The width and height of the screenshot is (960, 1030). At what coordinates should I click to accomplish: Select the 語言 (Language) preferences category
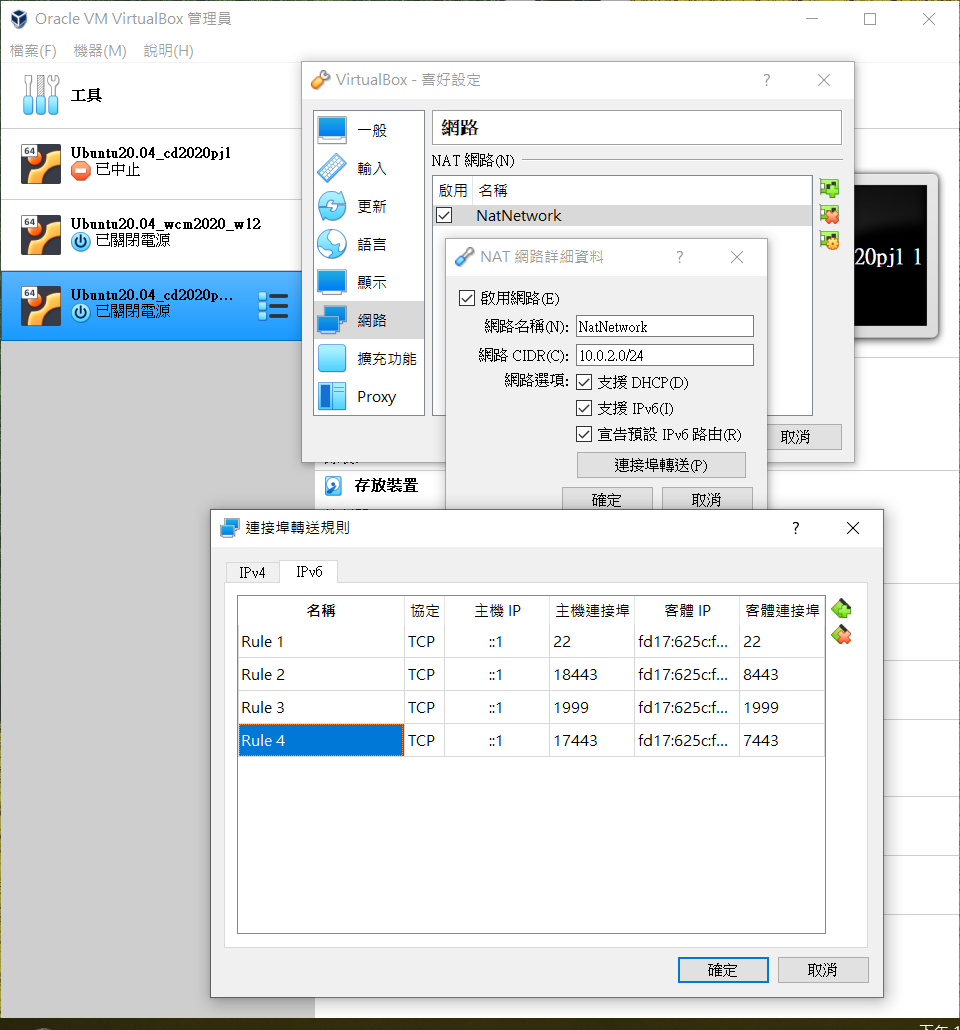(x=370, y=244)
